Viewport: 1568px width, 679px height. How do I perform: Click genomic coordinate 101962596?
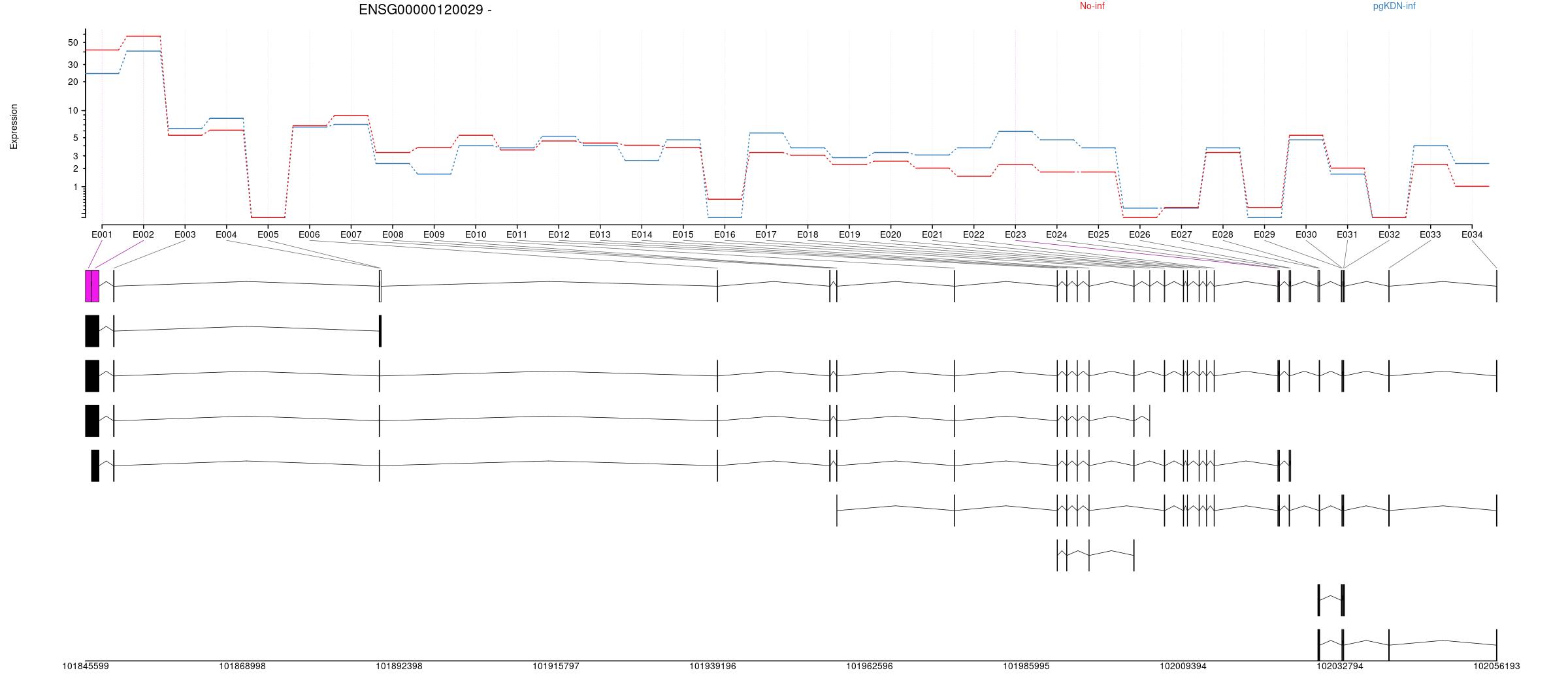tap(870, 667)
